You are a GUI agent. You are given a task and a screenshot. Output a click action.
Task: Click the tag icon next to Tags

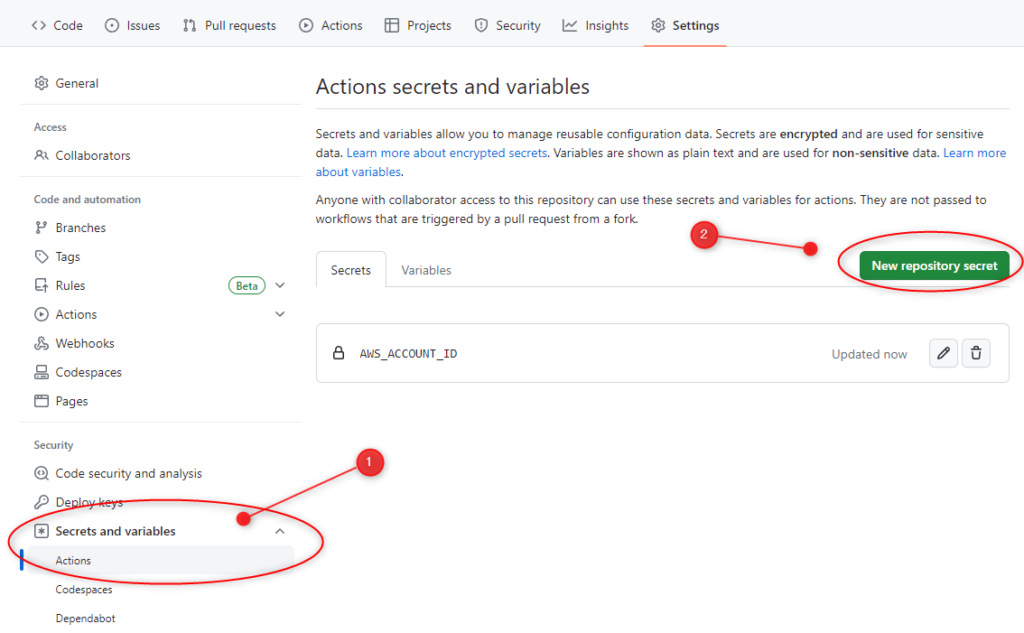coord(41,256)
